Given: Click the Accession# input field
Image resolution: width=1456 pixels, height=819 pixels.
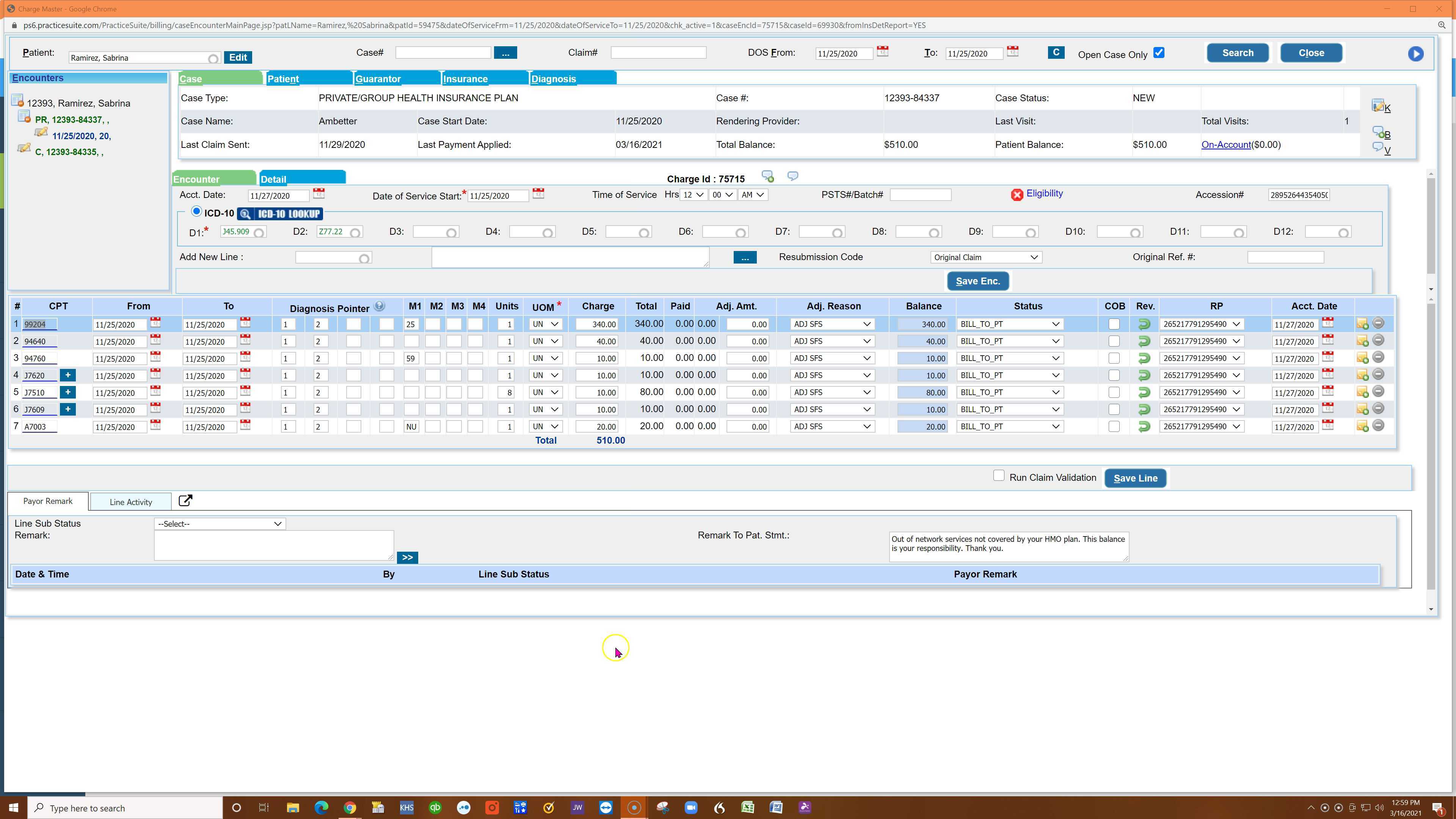Looking at the screenshot, I should [x=1299, y=195].
